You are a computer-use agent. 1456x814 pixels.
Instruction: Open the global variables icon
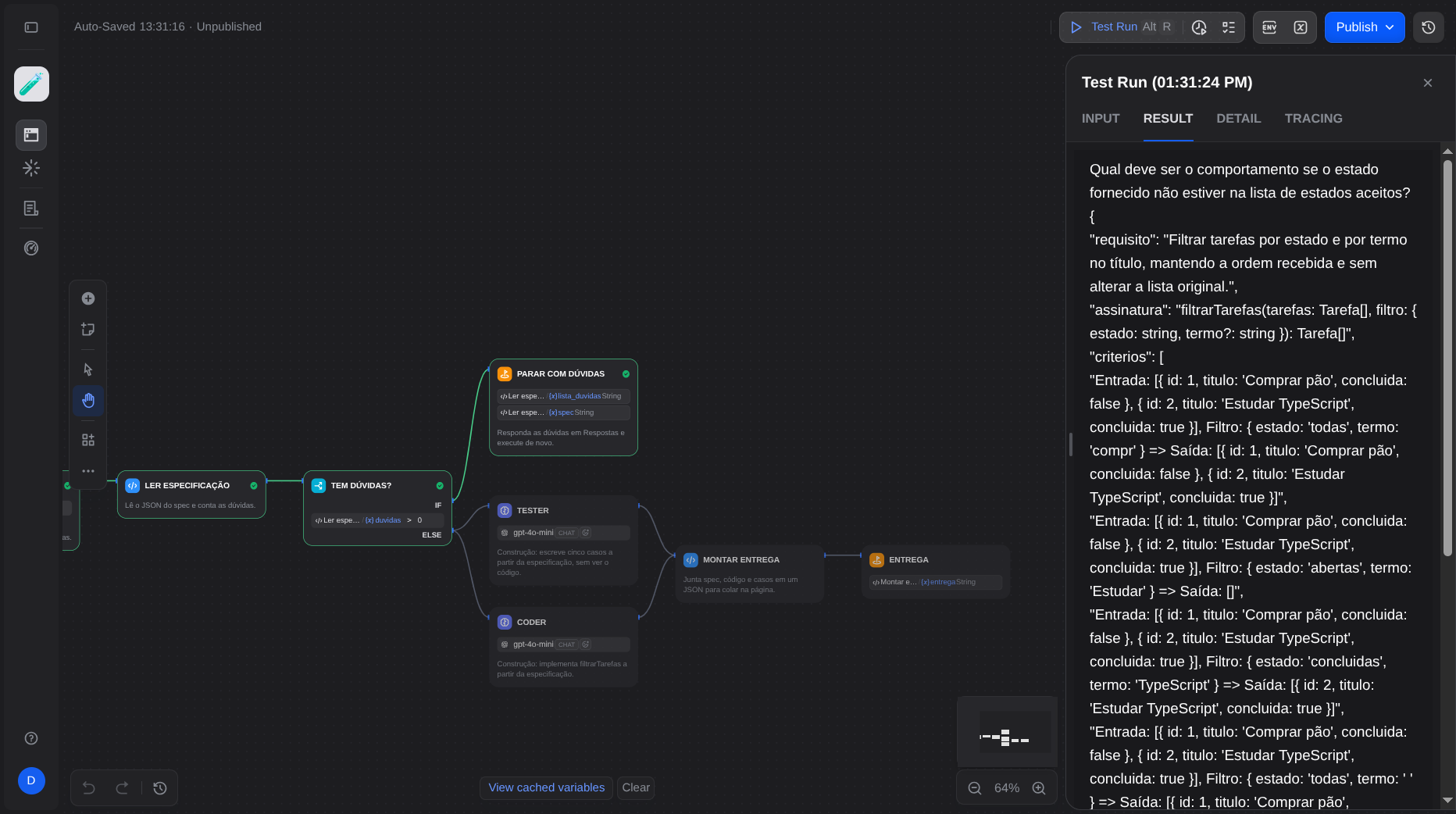[x=1301, y=27]
